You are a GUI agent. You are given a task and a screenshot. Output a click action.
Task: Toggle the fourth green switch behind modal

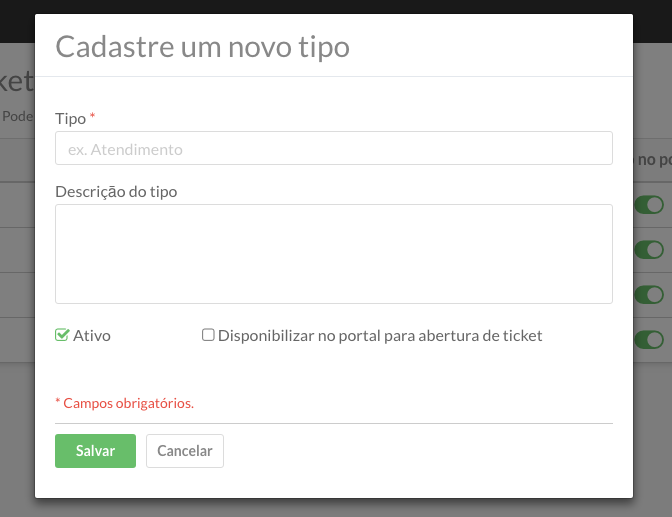point(649,340)
